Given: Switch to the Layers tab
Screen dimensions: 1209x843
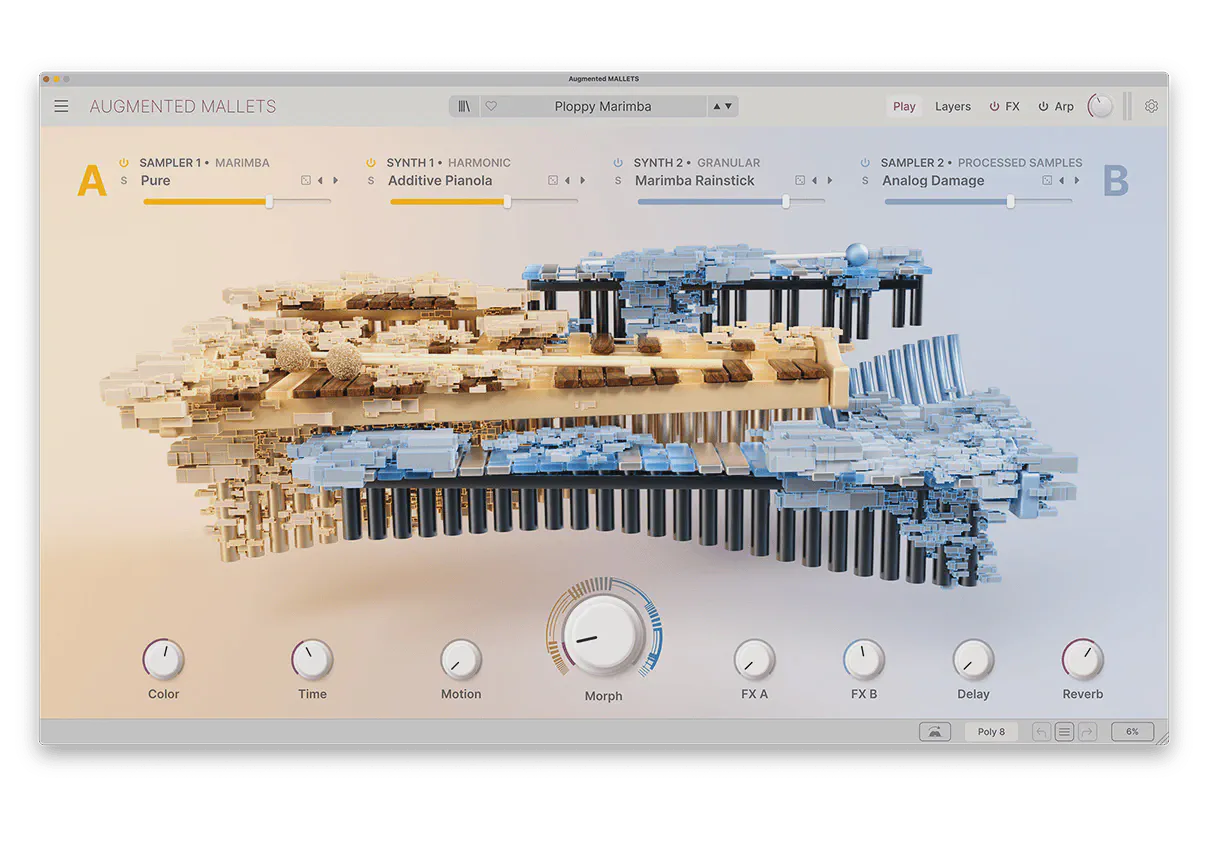Looking at the screenshot, I should click(952, 106).
